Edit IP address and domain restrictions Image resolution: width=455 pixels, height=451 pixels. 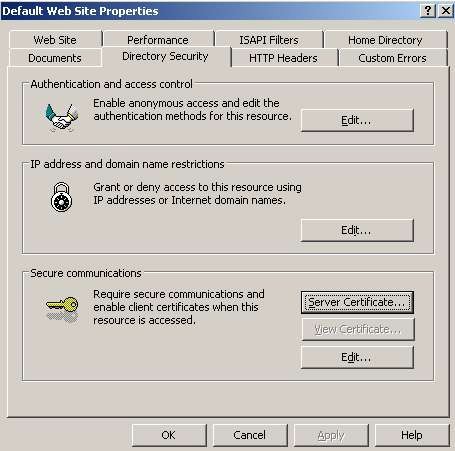(x=357, y=230)
